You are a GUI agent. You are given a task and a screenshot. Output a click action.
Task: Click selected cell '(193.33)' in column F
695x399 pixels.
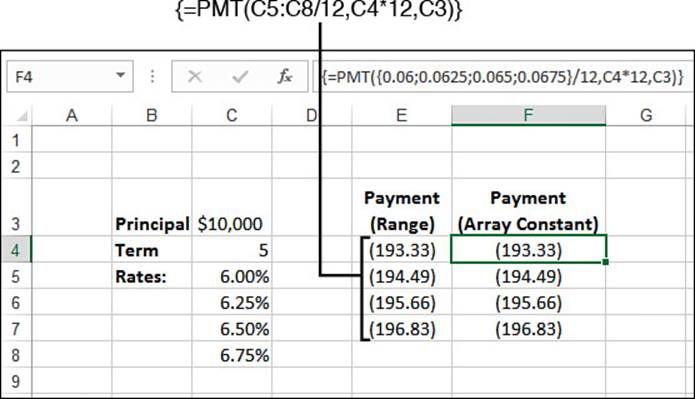click(x=528, y=250)
